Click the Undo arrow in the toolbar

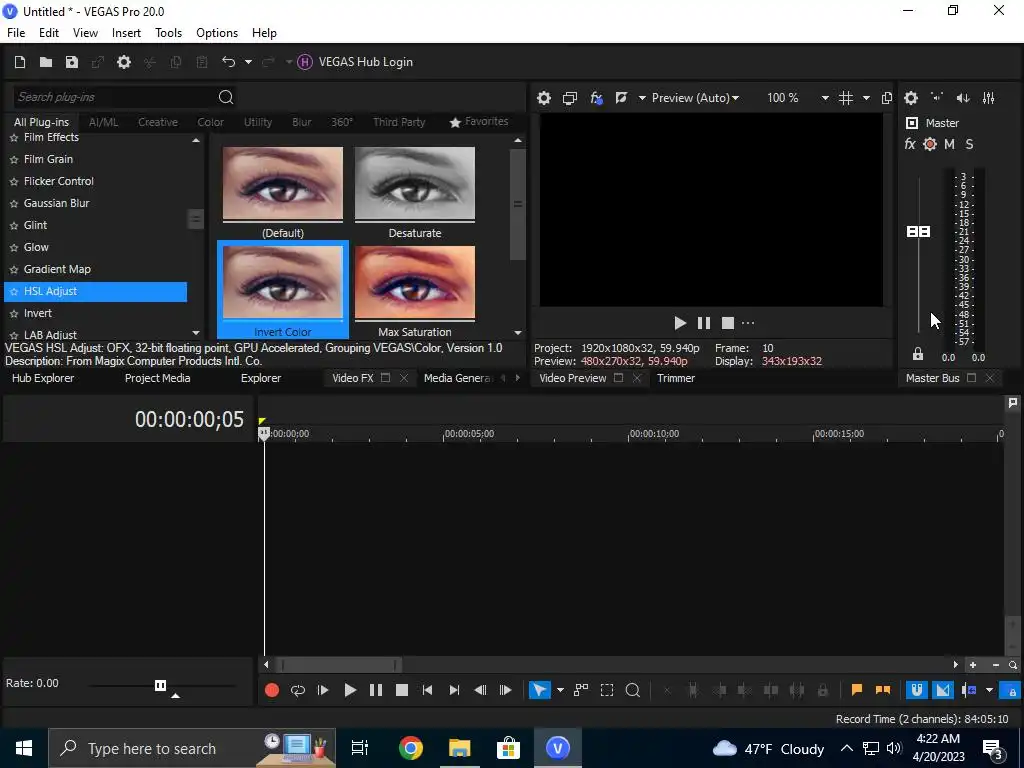(229, 62)
